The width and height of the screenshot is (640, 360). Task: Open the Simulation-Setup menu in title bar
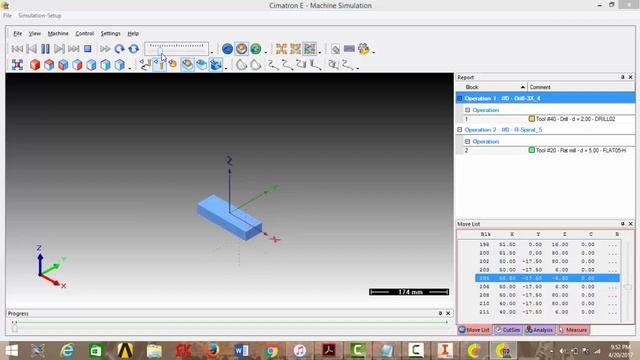(40, 16)
